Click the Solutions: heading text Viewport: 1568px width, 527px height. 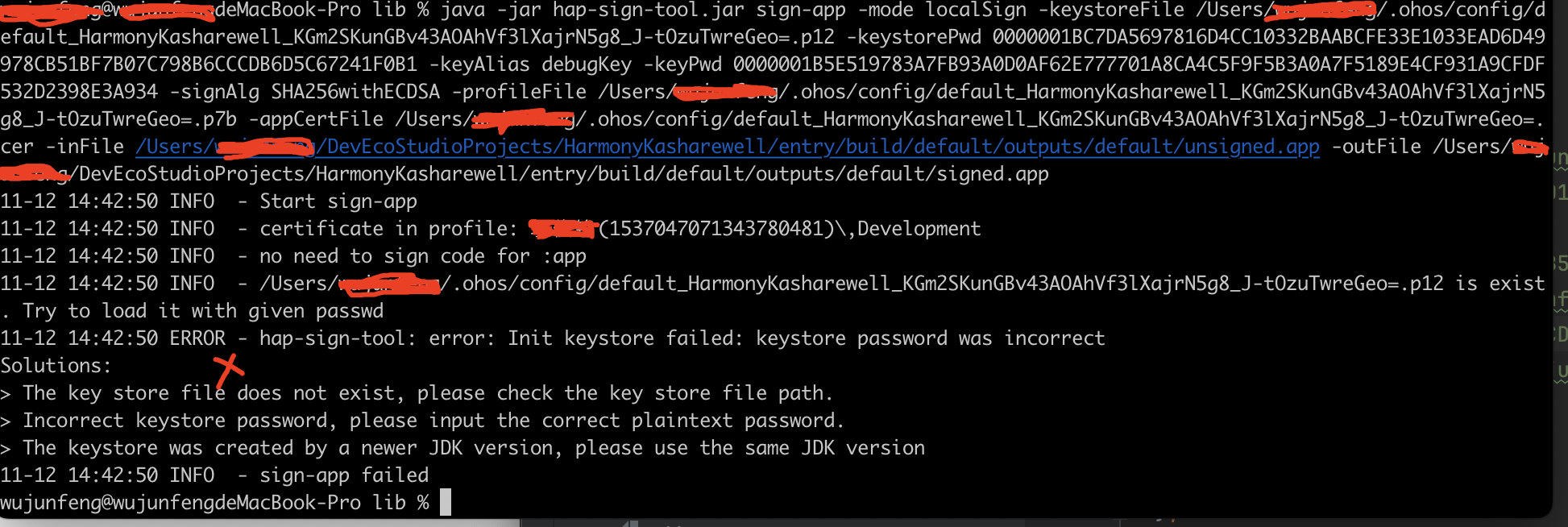[x=56, y=366]
